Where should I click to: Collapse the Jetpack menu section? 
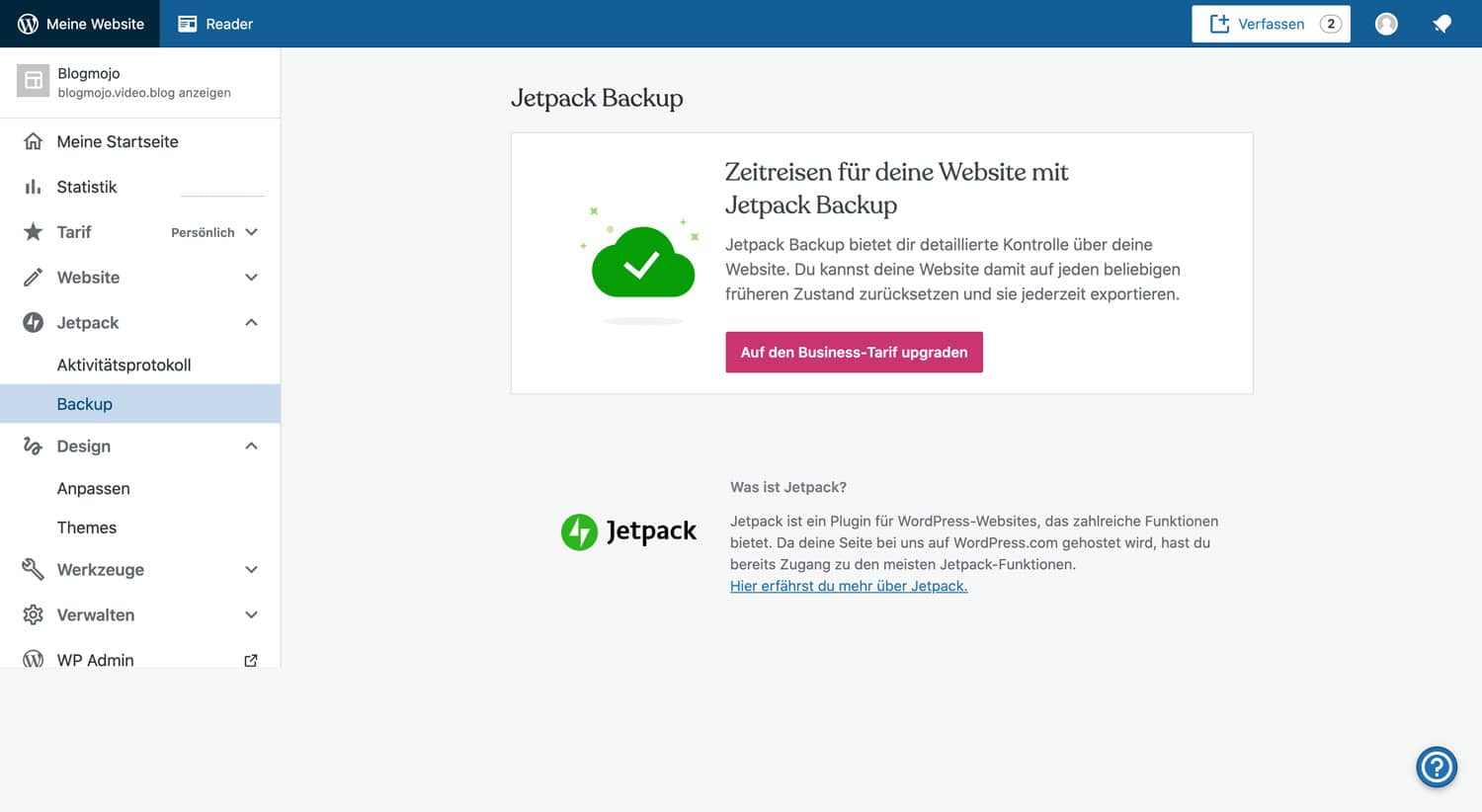[x=250, y=322]
